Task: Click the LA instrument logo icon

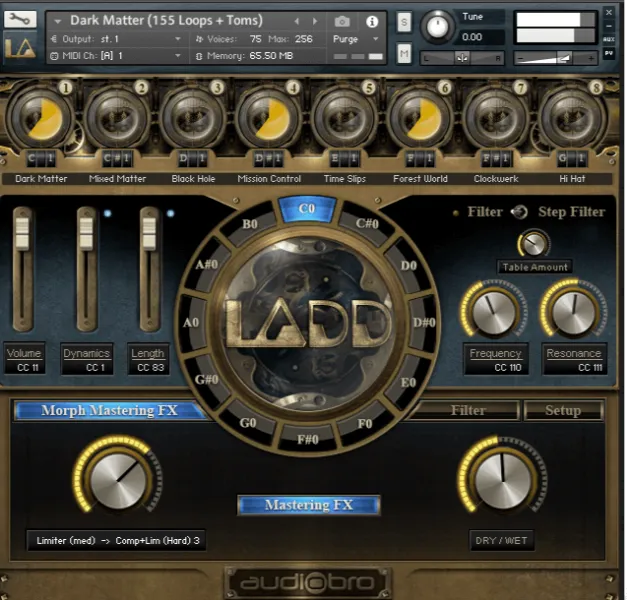Action: tap(20, 48)
